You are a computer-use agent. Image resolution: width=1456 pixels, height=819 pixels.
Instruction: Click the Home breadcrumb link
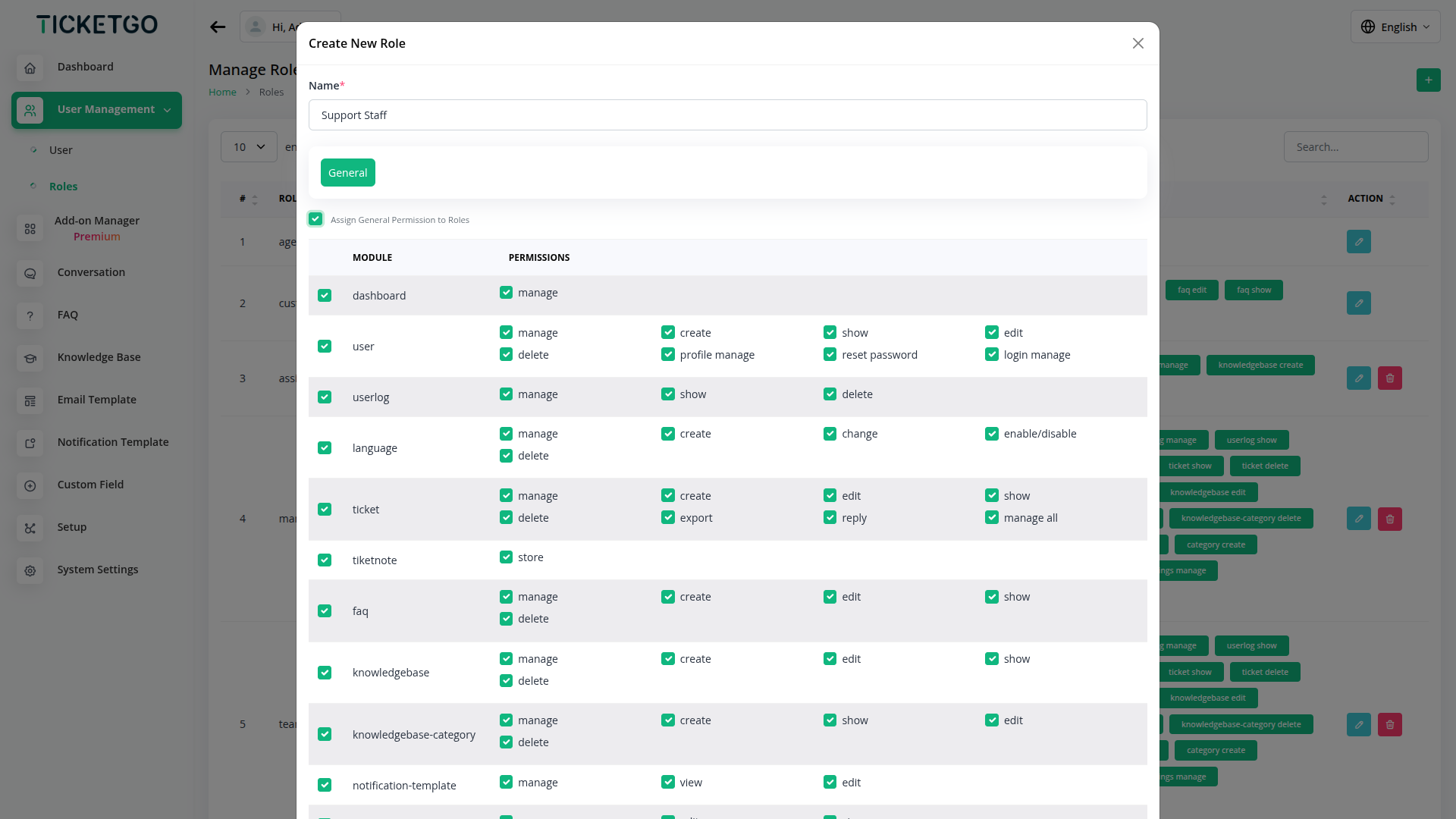click(222, 93)
